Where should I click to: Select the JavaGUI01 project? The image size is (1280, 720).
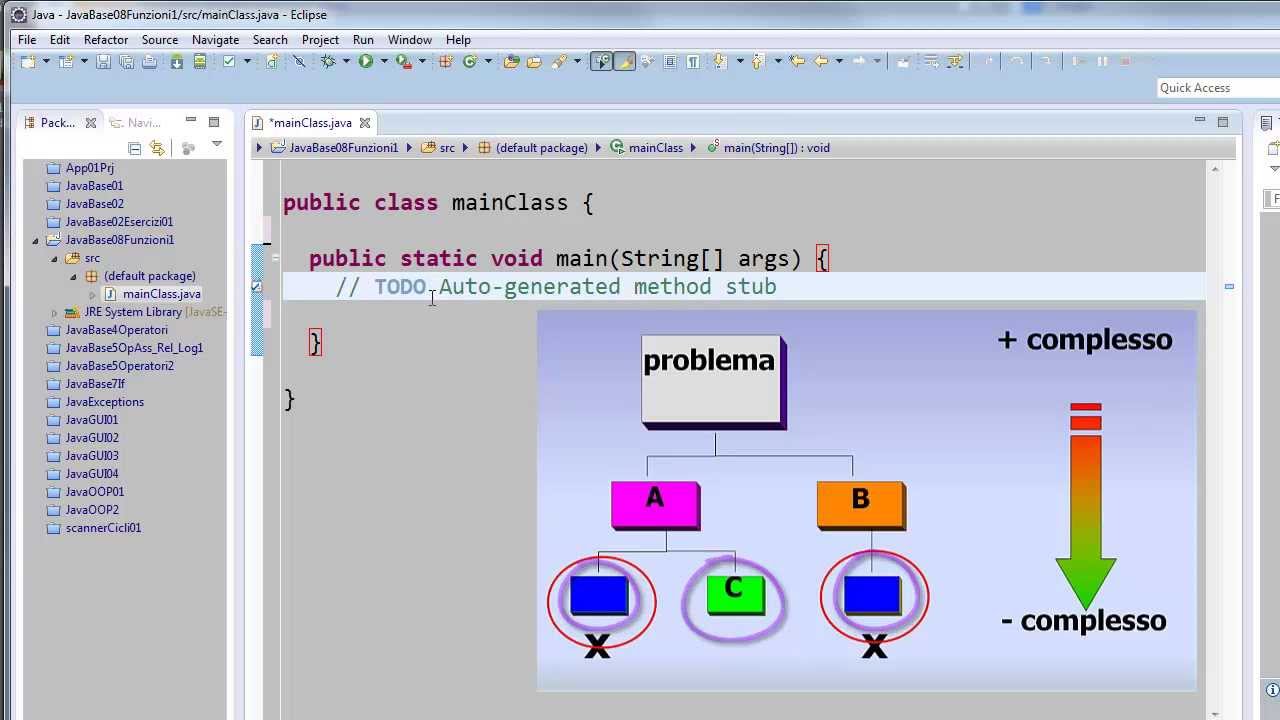pyautogui.click(x=92, y=420)
